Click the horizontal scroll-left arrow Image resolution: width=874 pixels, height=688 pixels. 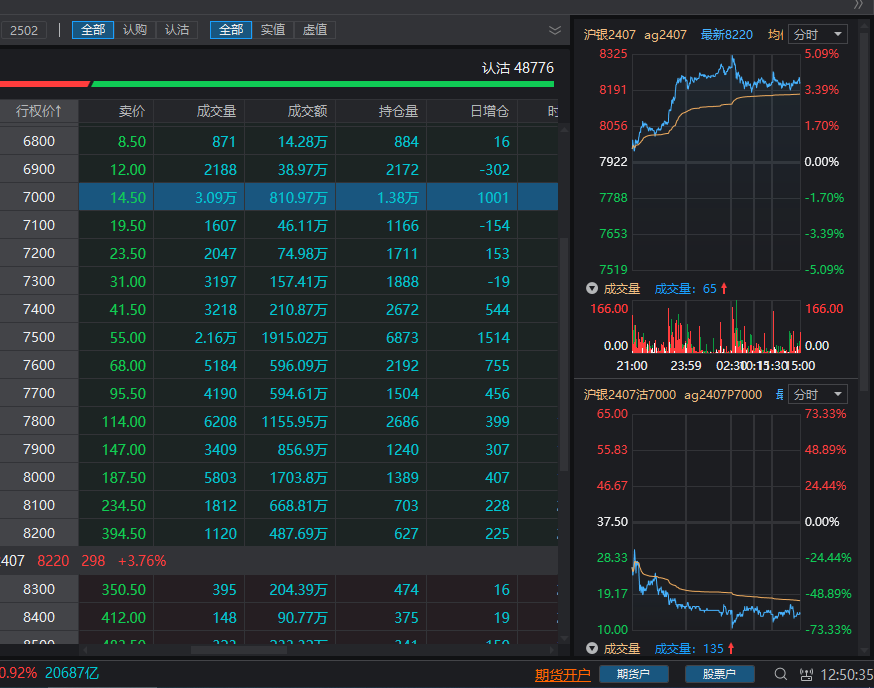[x=85, y=650]
